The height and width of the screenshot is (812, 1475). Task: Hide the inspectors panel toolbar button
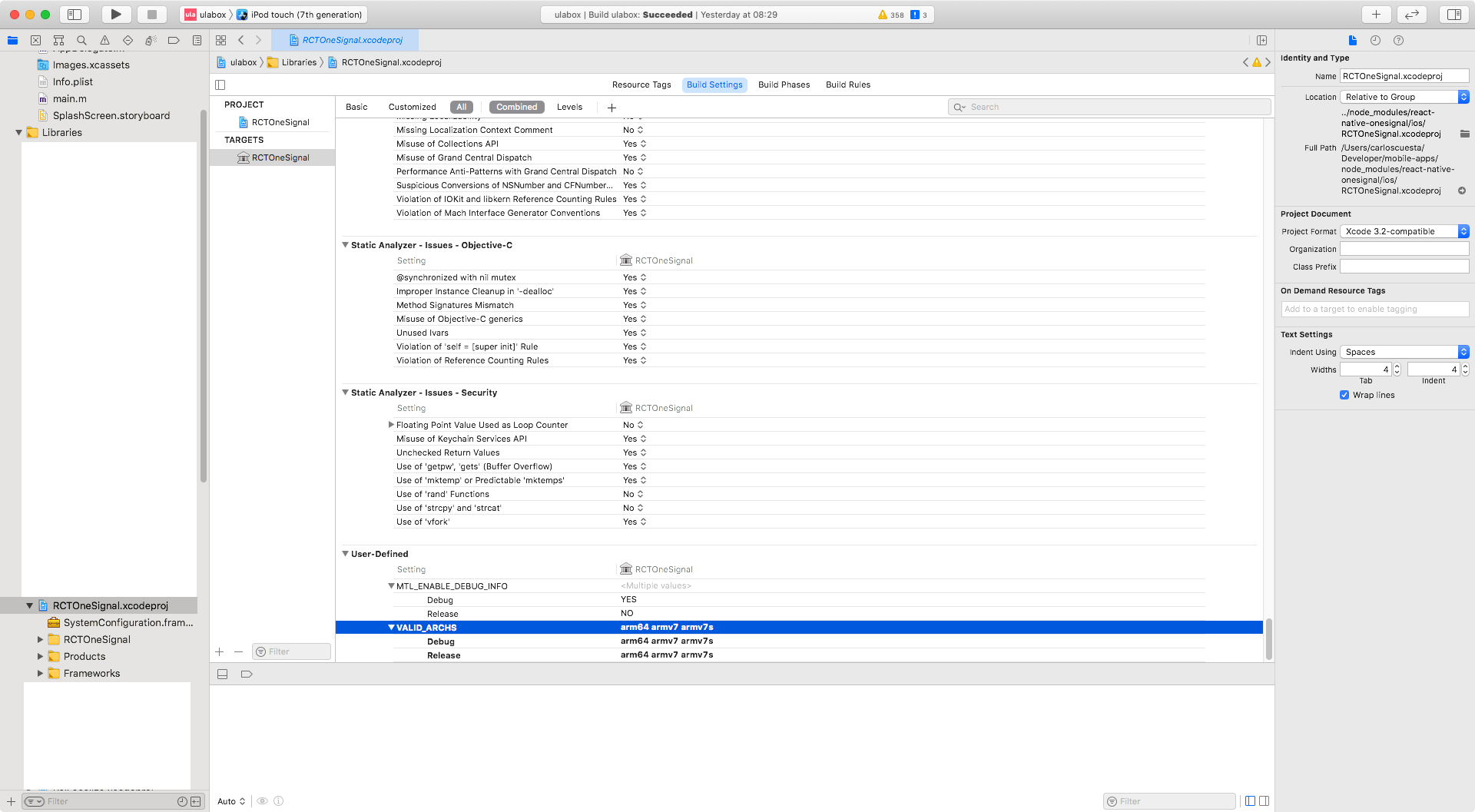[1454, 15]
